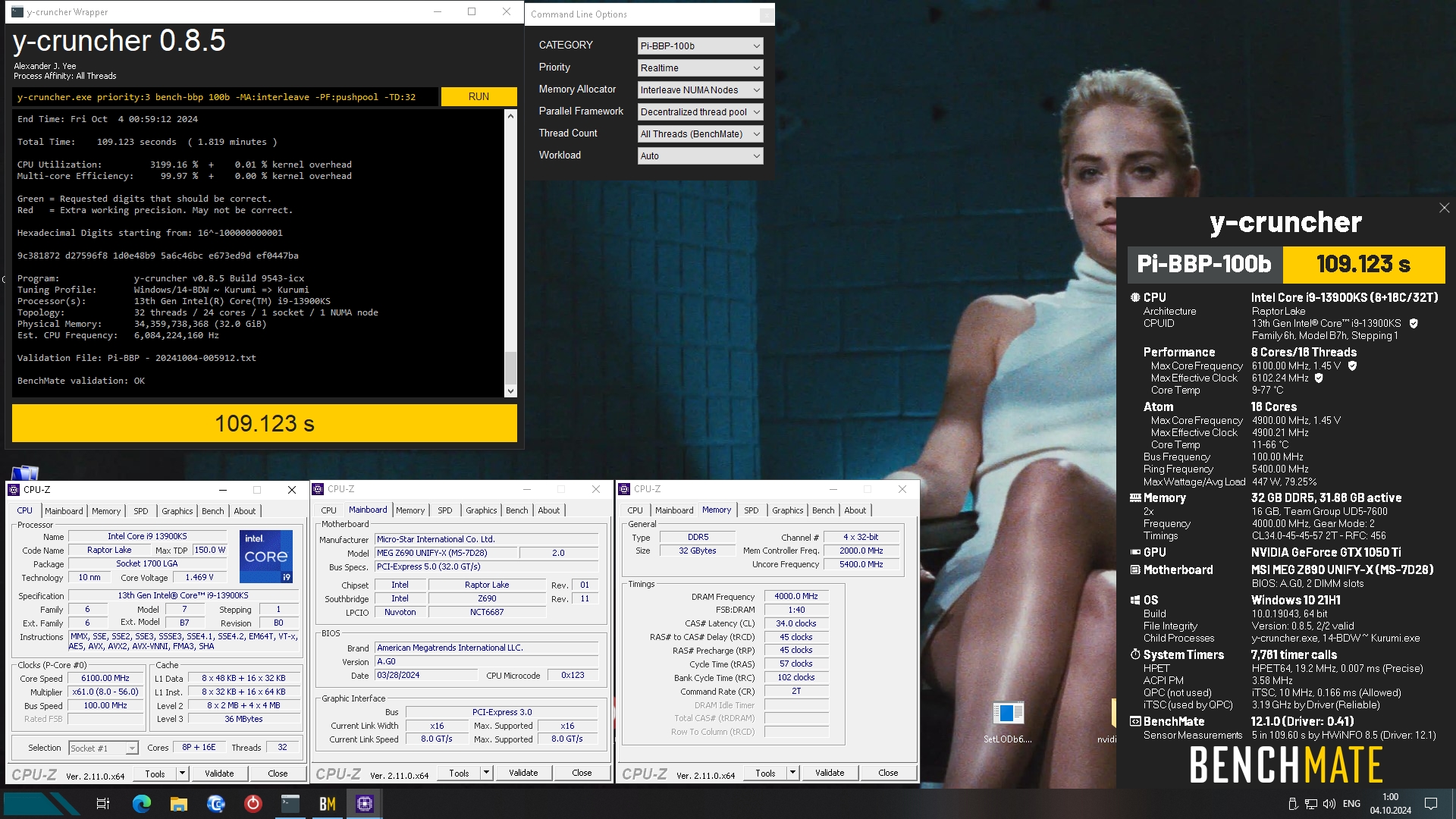Select SPD tab in middle CPU-Z window
Screen dimensions: 1456x819
(x=445, y=510)
